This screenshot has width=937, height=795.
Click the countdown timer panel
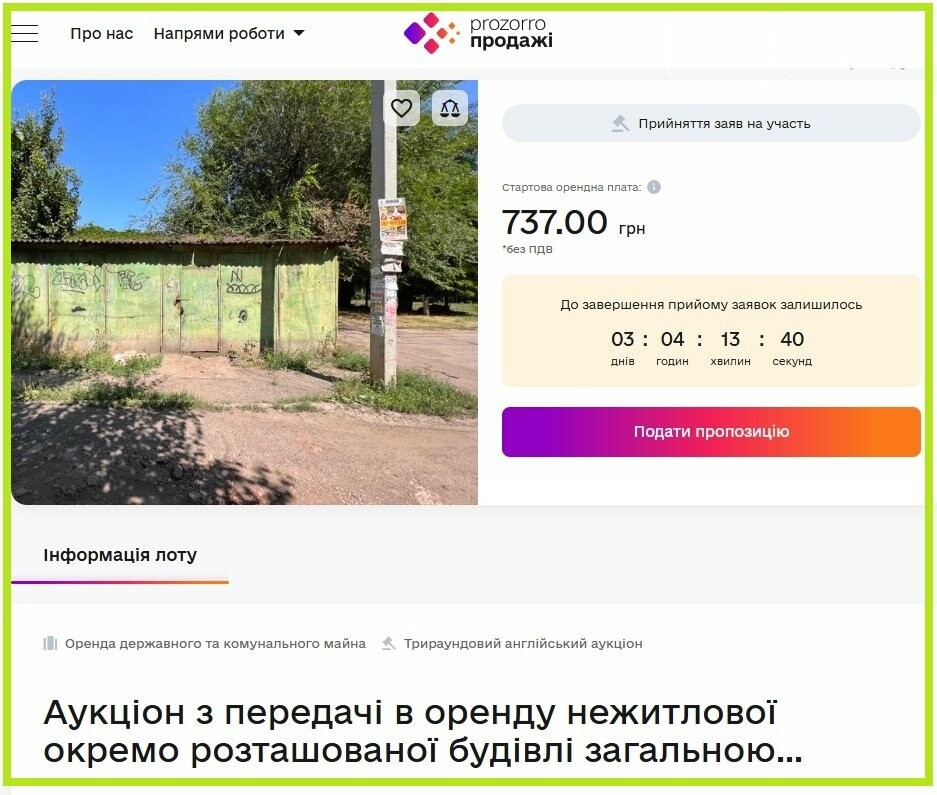(x=711, y=331)
